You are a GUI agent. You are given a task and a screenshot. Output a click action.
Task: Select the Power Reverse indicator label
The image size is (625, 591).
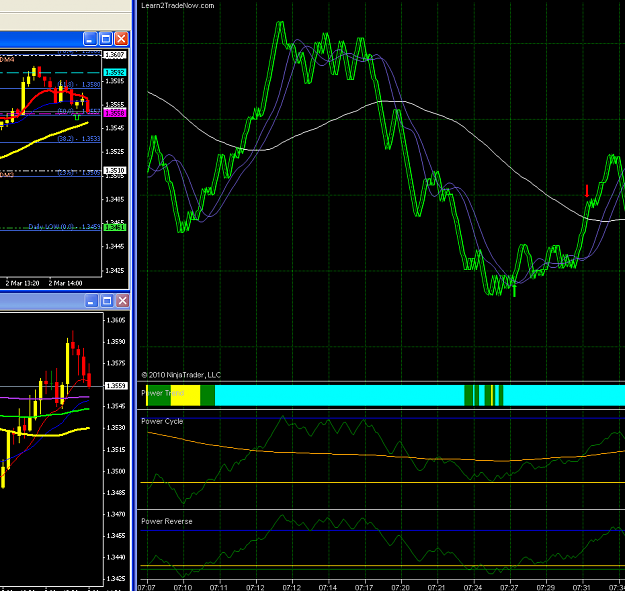[x=167, y=521]
